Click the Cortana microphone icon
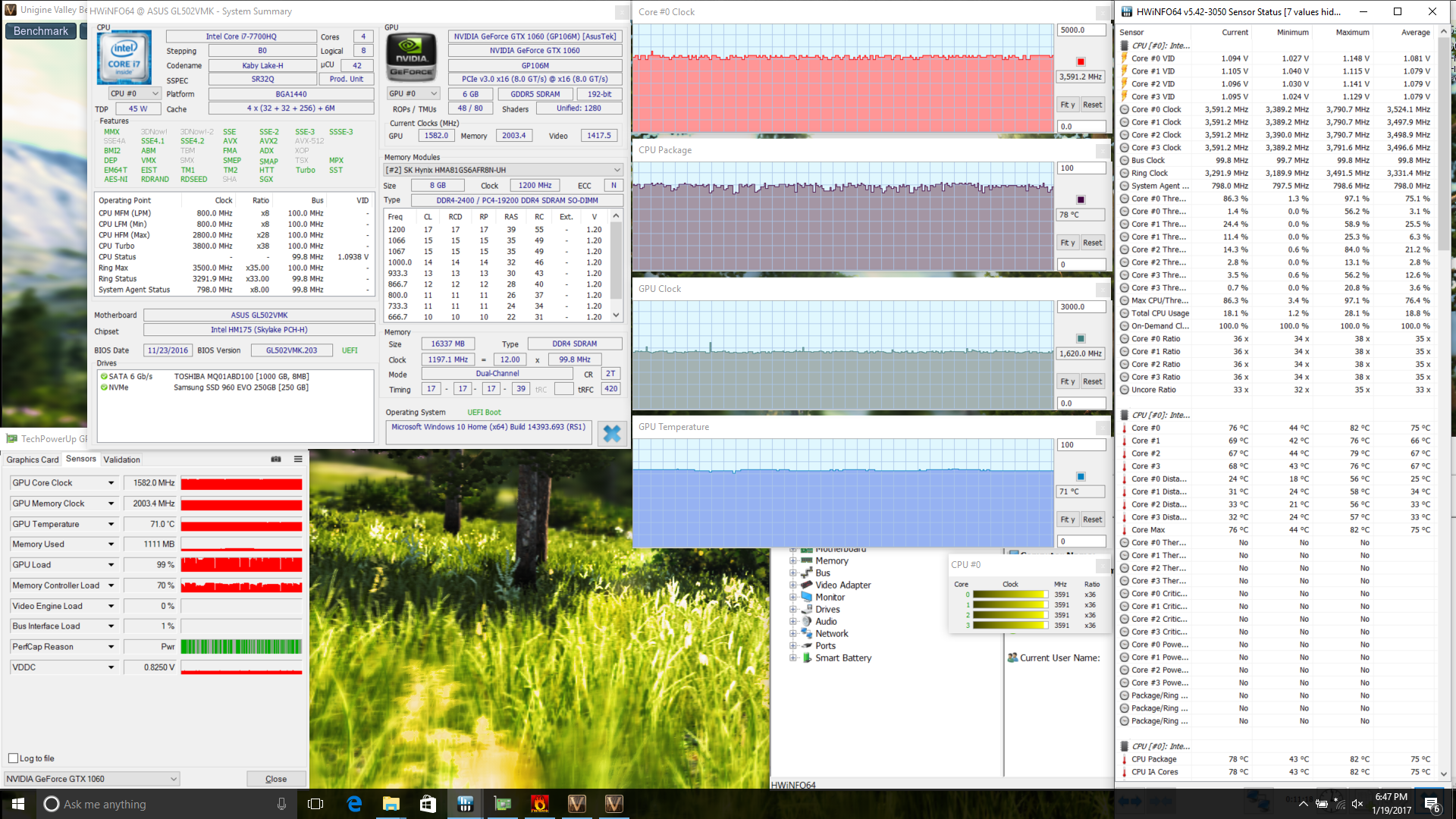Image resolution: width=1456 pixels, height=819 pixels. coord(281,804)
